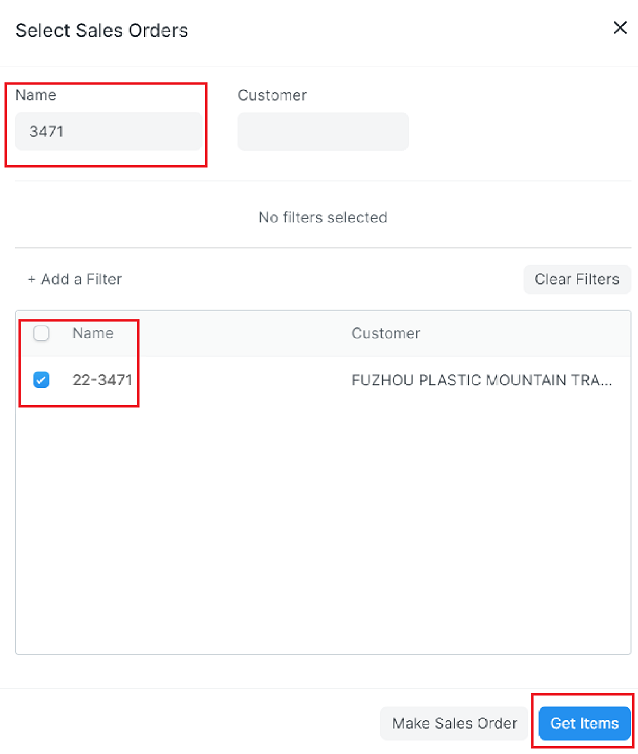Tick the select-all checkbox in list header
The height and width of the screenshot is (754, 638).
point(42,334)
